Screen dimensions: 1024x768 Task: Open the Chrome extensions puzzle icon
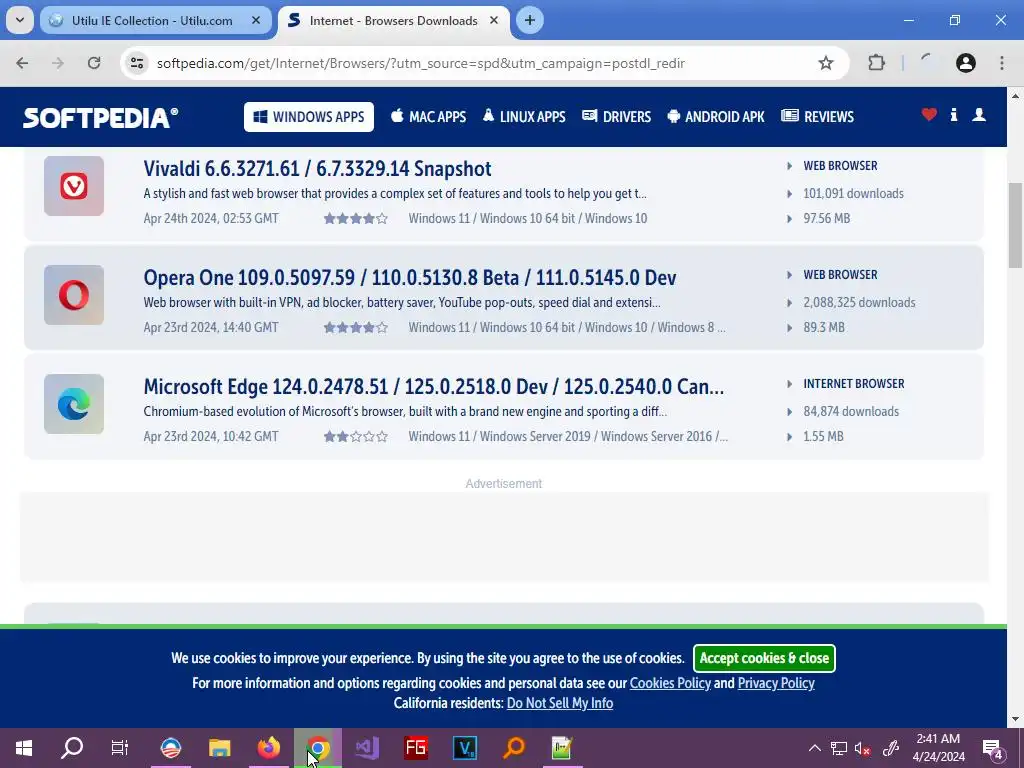point(876,63)
